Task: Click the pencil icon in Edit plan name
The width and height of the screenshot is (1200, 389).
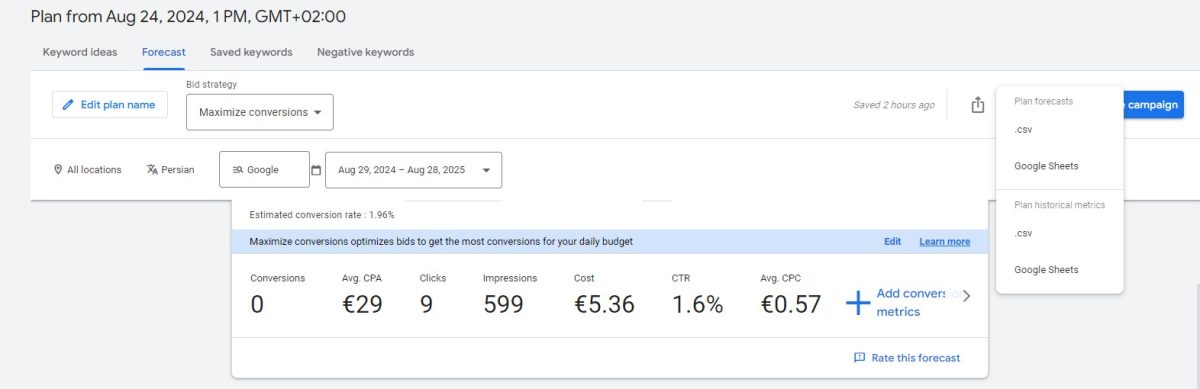Action: point(69,105)
